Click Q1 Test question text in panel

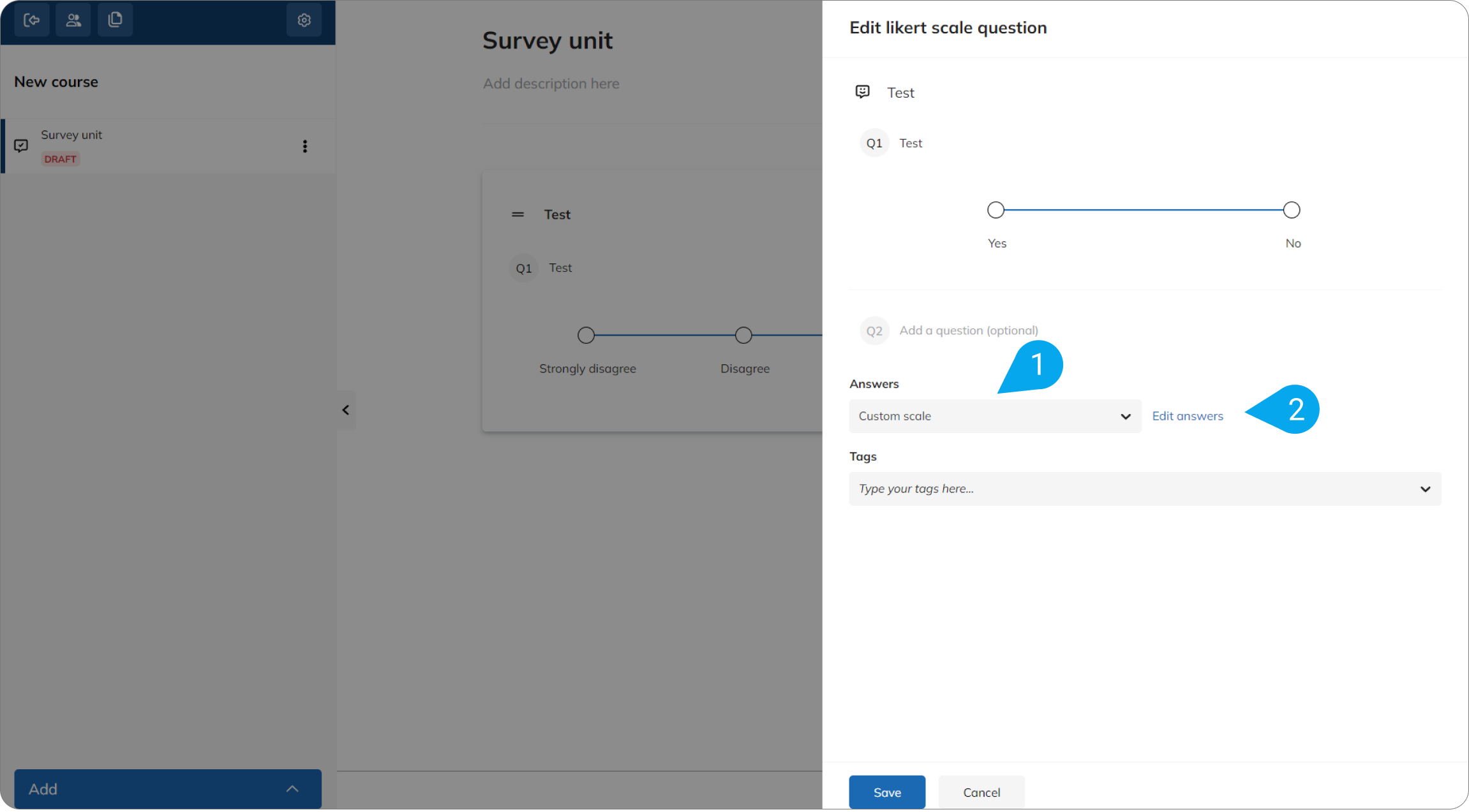pos(911,143)
